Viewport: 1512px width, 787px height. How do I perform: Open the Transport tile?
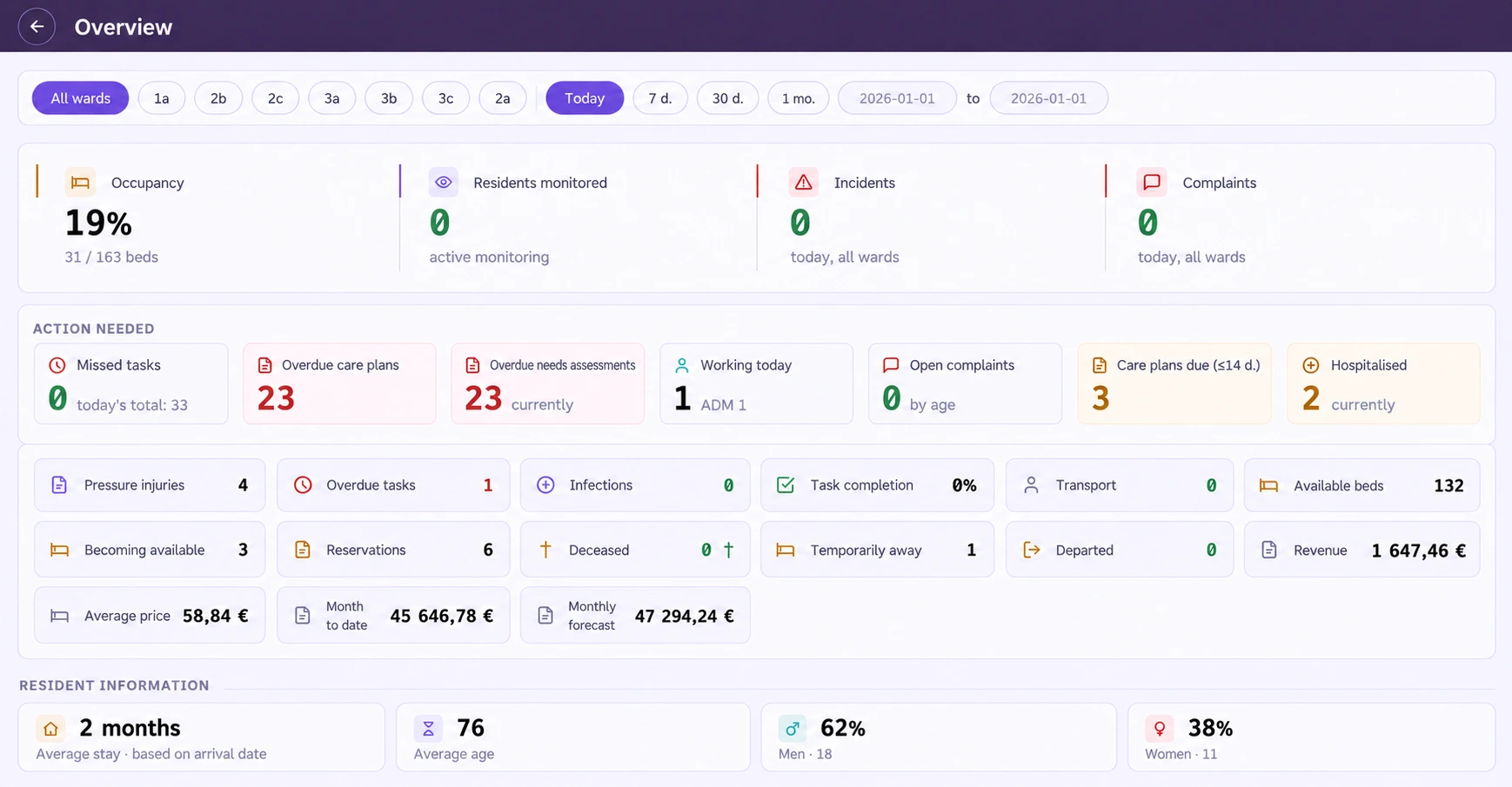[x=1120, y=485]
